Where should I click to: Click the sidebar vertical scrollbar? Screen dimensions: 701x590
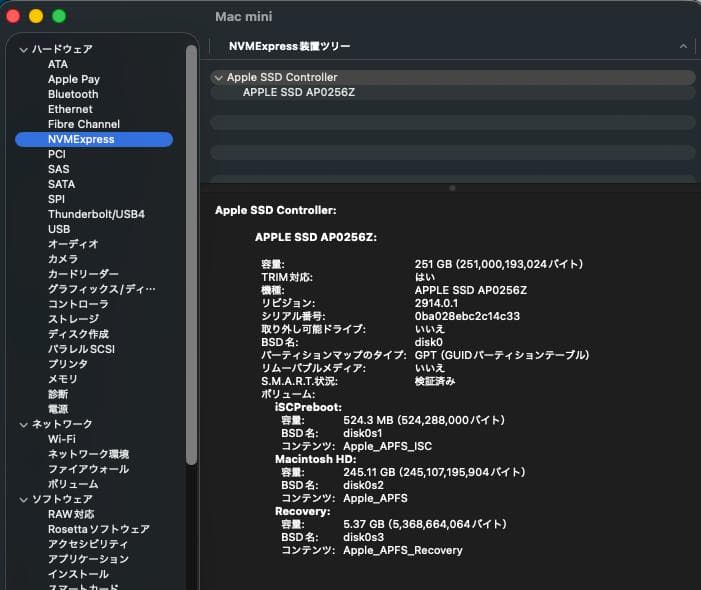191,255
